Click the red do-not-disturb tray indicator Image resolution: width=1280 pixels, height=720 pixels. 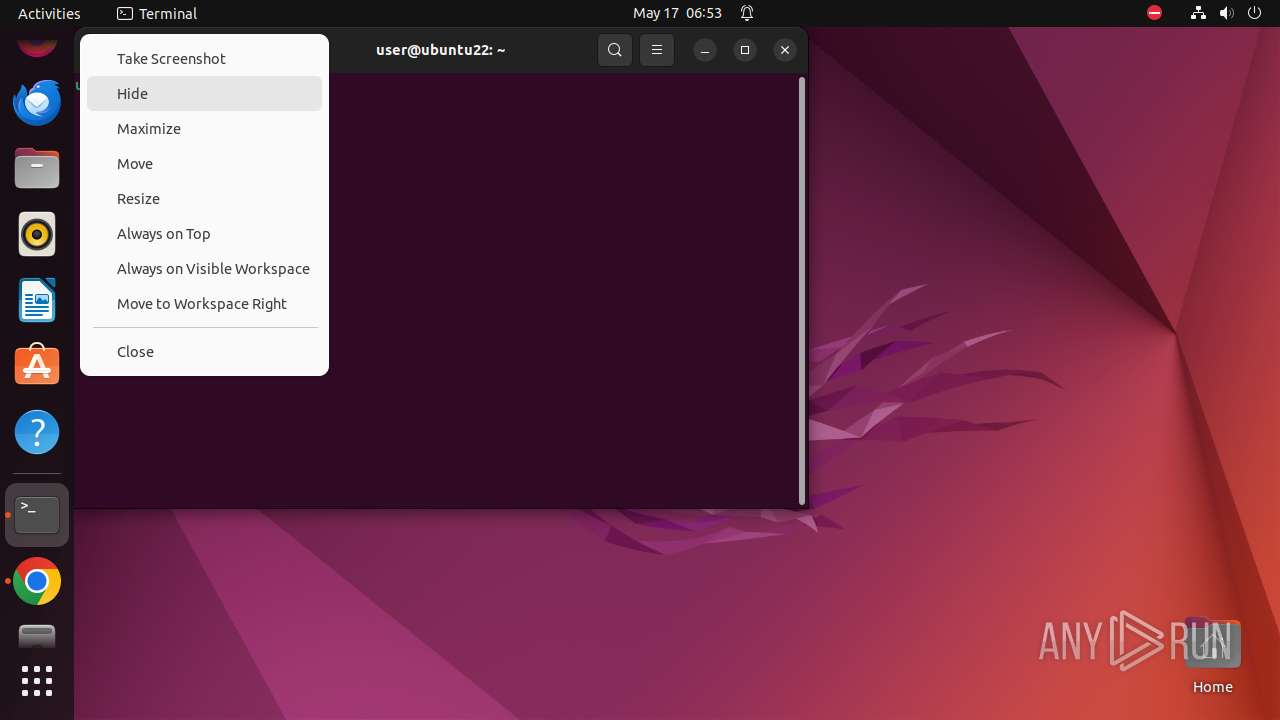pos(1154,13)
